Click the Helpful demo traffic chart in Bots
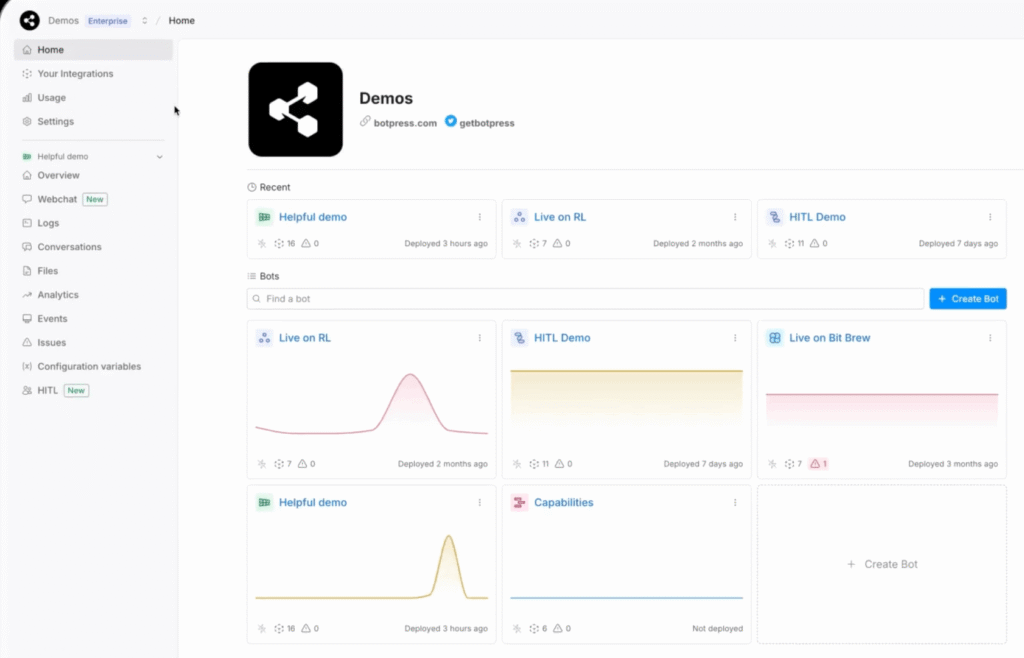Screen dimensions: 1024x658 [x=372, y=567]
